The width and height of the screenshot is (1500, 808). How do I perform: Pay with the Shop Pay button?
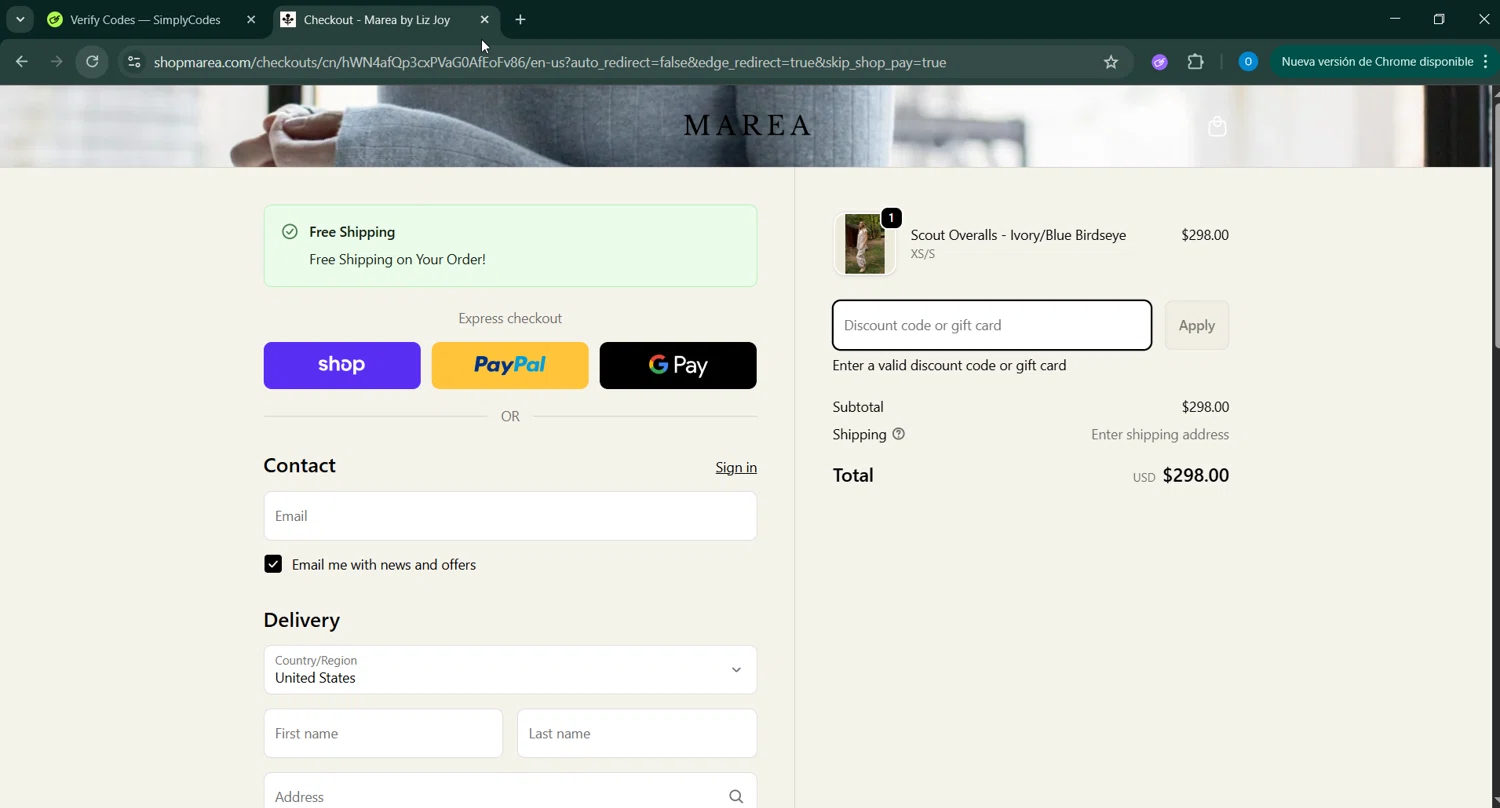(342, 365)
